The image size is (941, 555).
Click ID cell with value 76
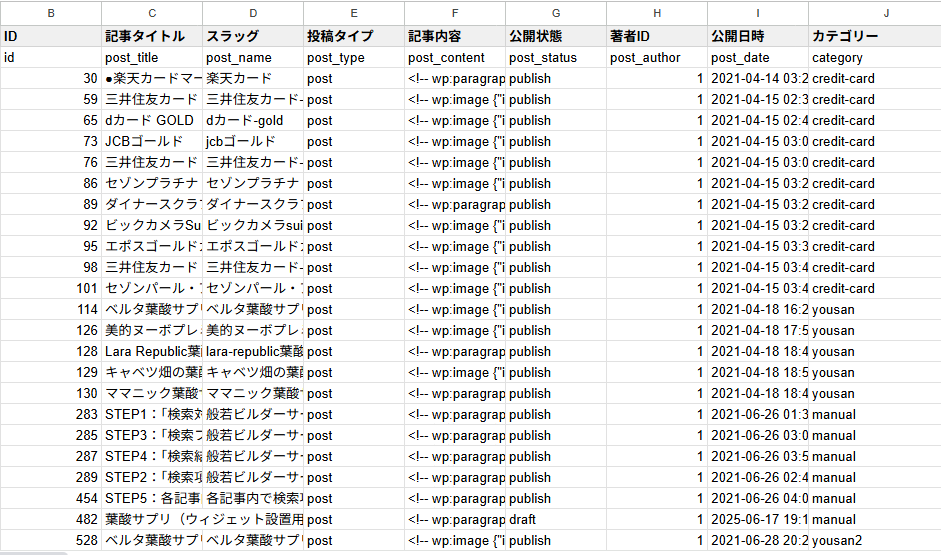point(51,163)
